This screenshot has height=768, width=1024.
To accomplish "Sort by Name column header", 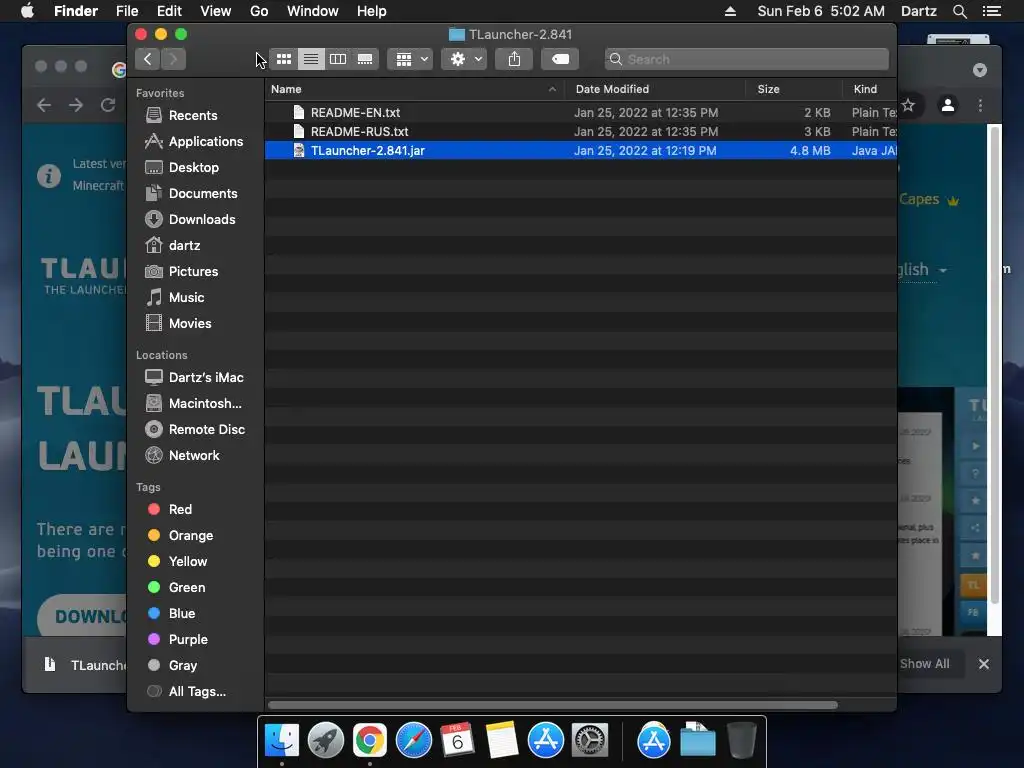I will [x=415, y=89].
